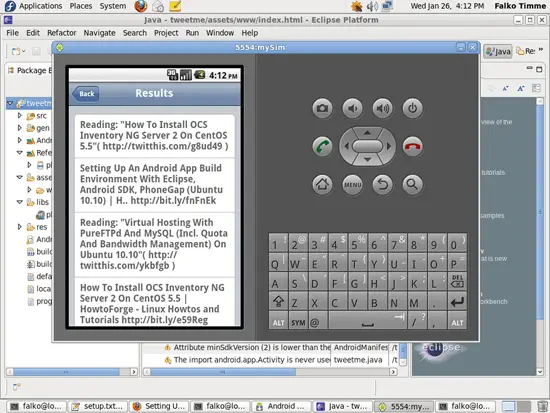Select the res folder in Package Explorer
This screenshot has height=413, width=550.
41,227
